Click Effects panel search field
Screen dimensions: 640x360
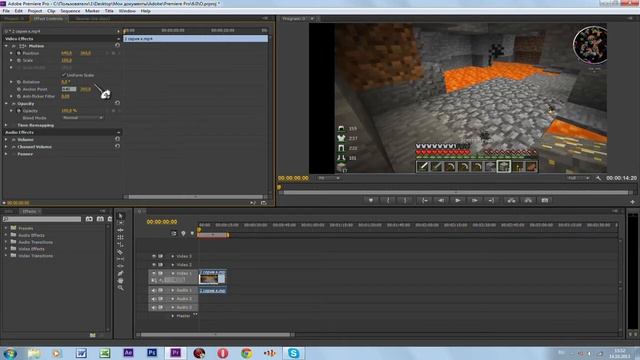click(x=42, y=219)
